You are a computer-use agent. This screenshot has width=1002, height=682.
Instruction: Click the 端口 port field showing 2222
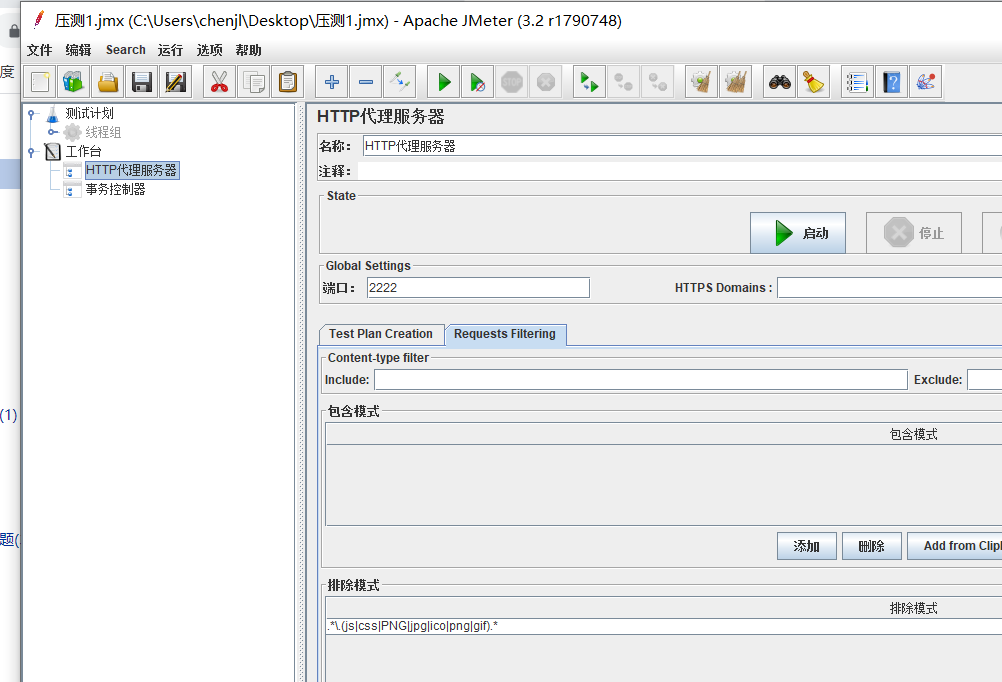(x=478, y=288)
